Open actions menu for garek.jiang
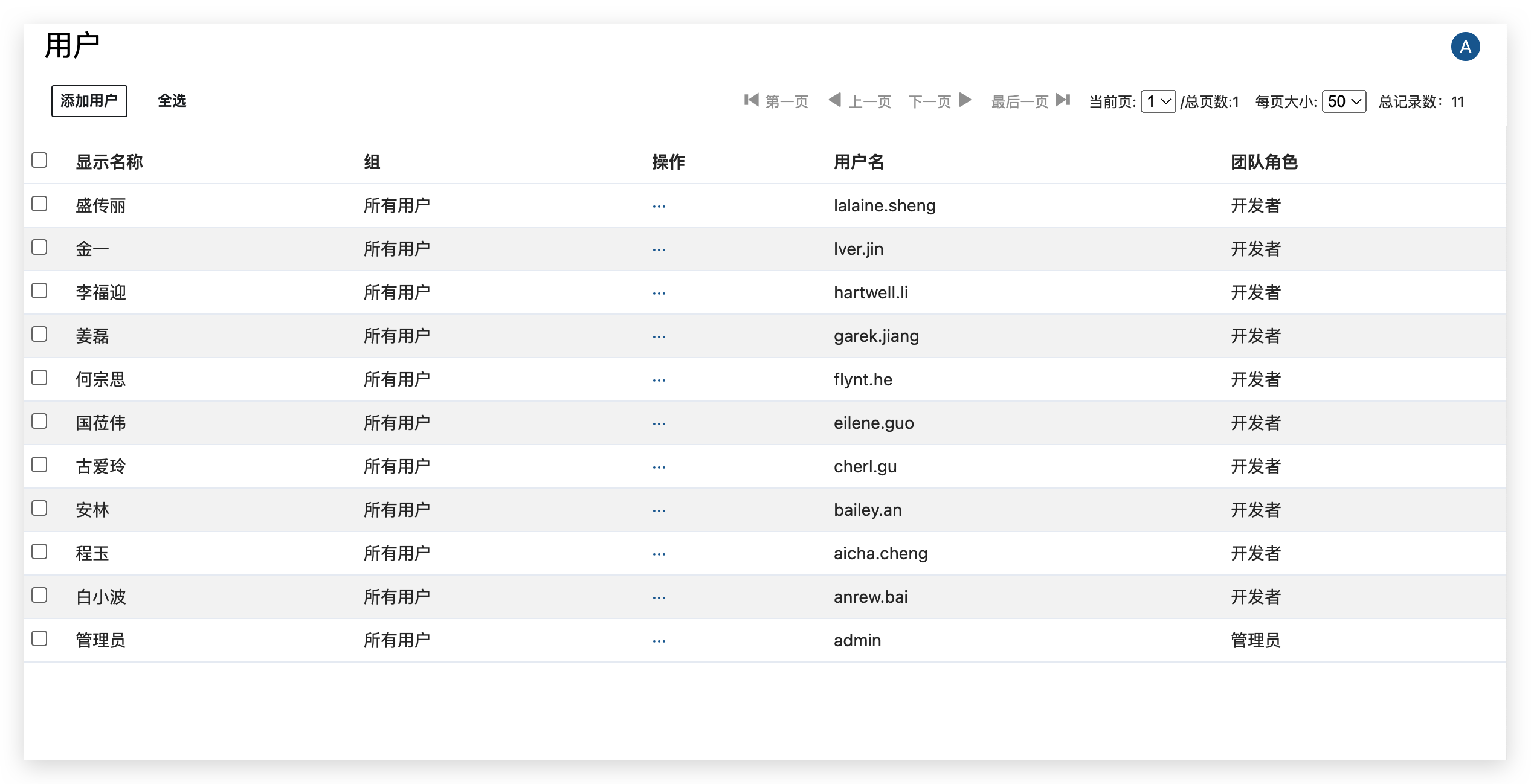This screenshot has height=784, width=1531. [659, 337]
